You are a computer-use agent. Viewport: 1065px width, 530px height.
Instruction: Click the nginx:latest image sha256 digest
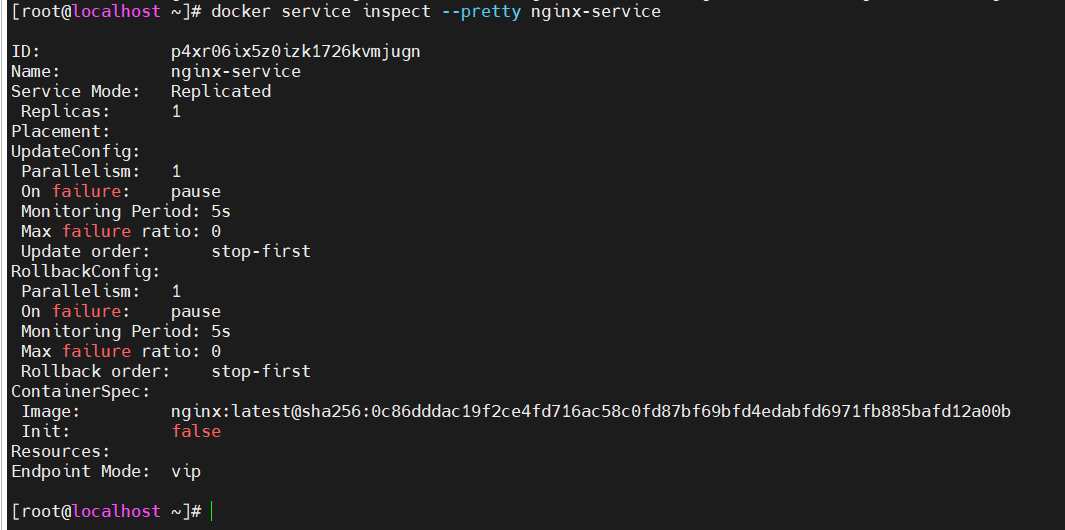pos(590,411)
